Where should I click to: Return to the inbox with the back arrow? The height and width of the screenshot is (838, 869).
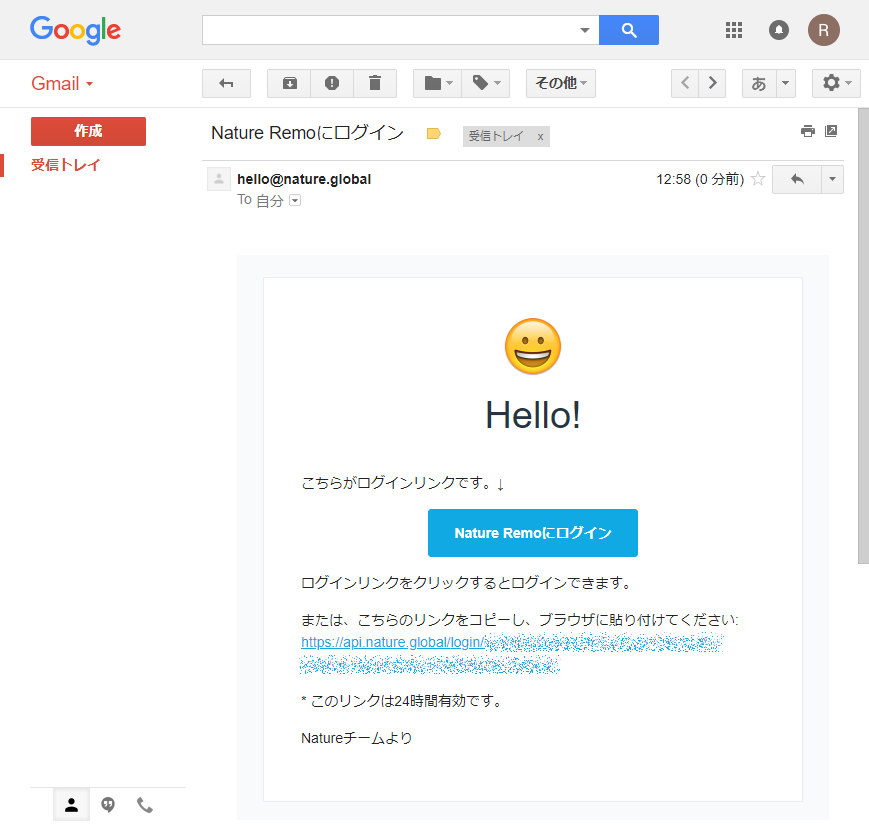coord(226,83)
